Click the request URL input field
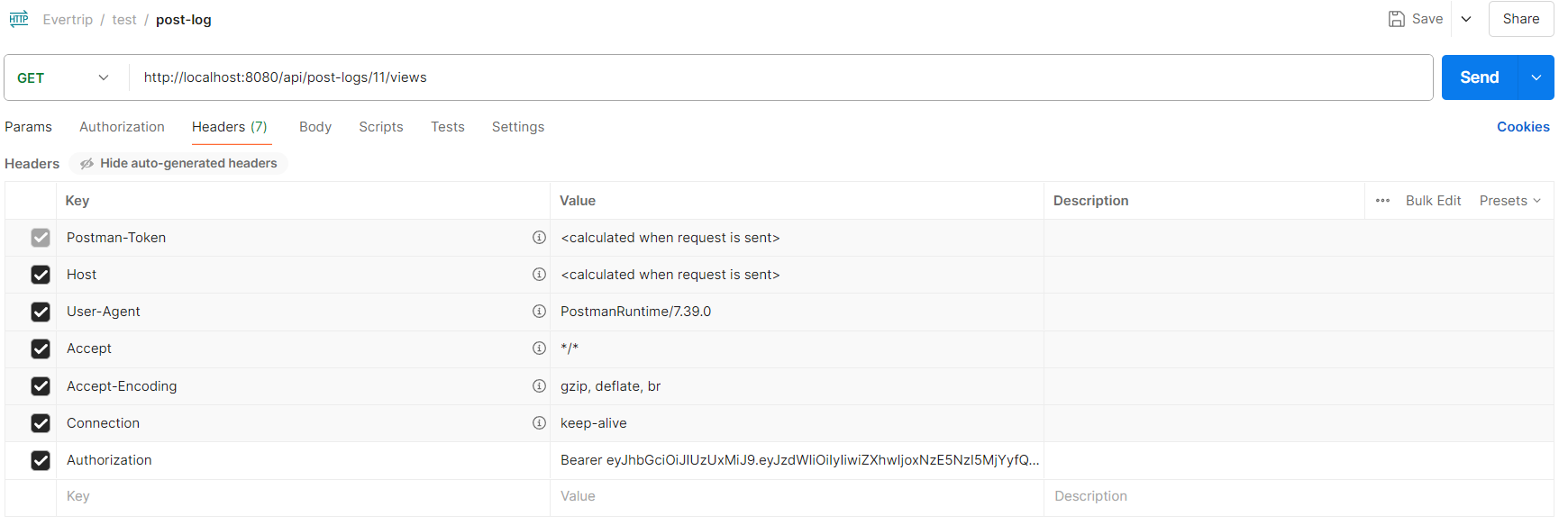The image size is (1568, 525). click(775, 77)
